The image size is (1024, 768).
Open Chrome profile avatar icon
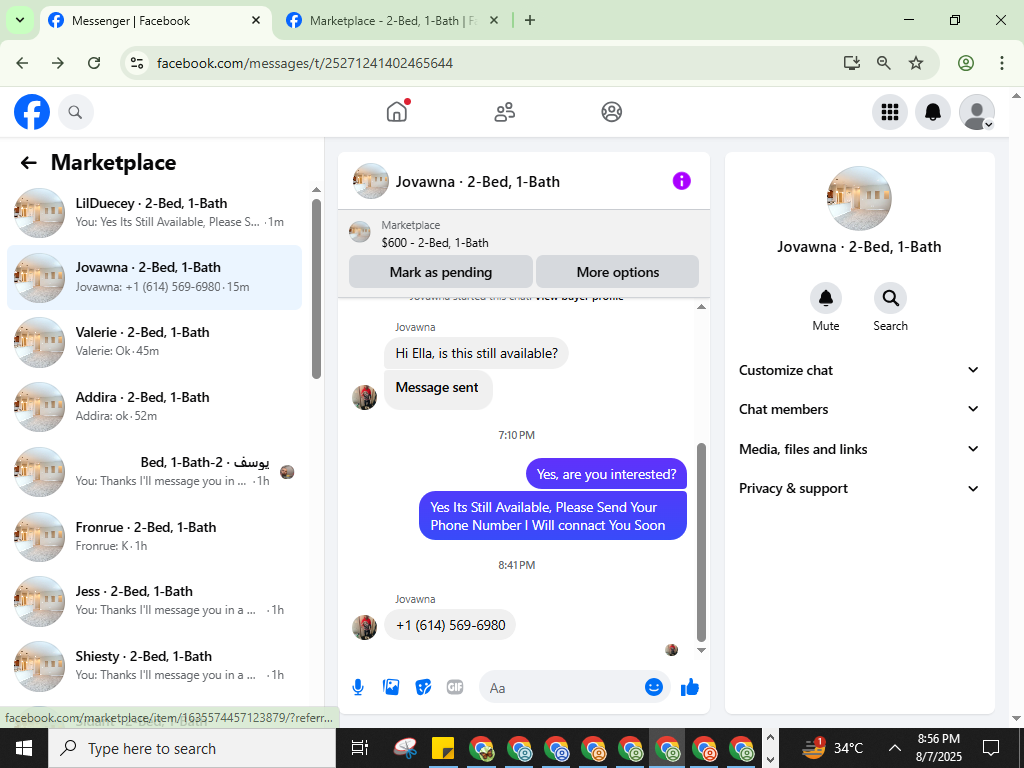pos(966,63)
